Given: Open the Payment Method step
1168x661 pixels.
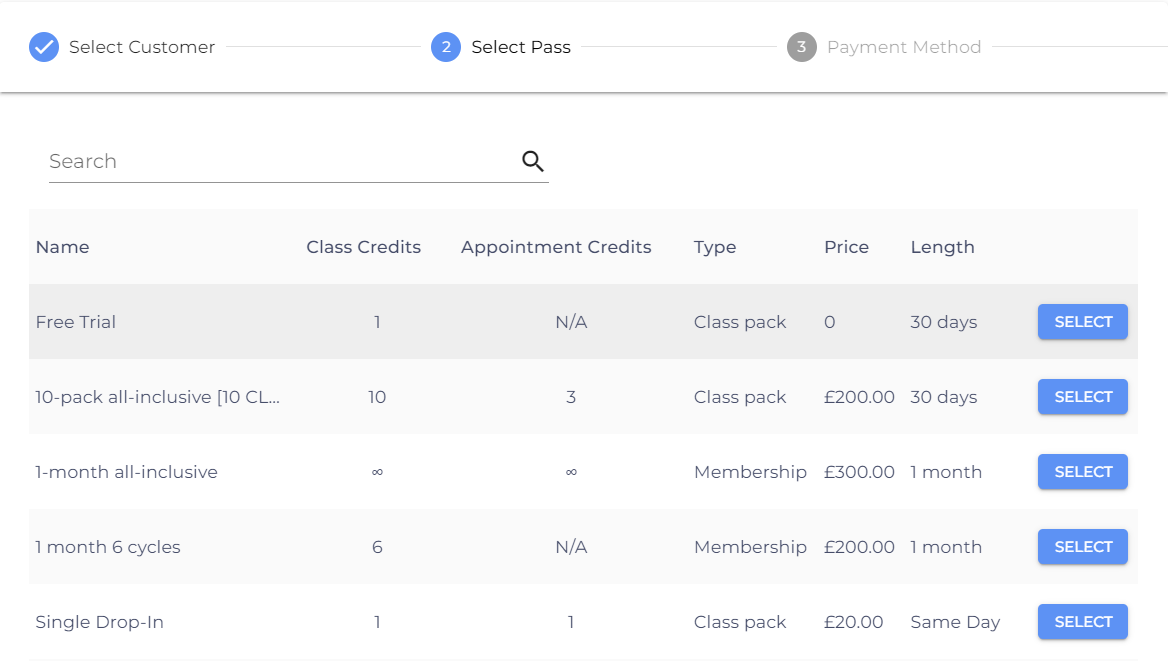Looking at the screenshot, I should pos(903,47).
